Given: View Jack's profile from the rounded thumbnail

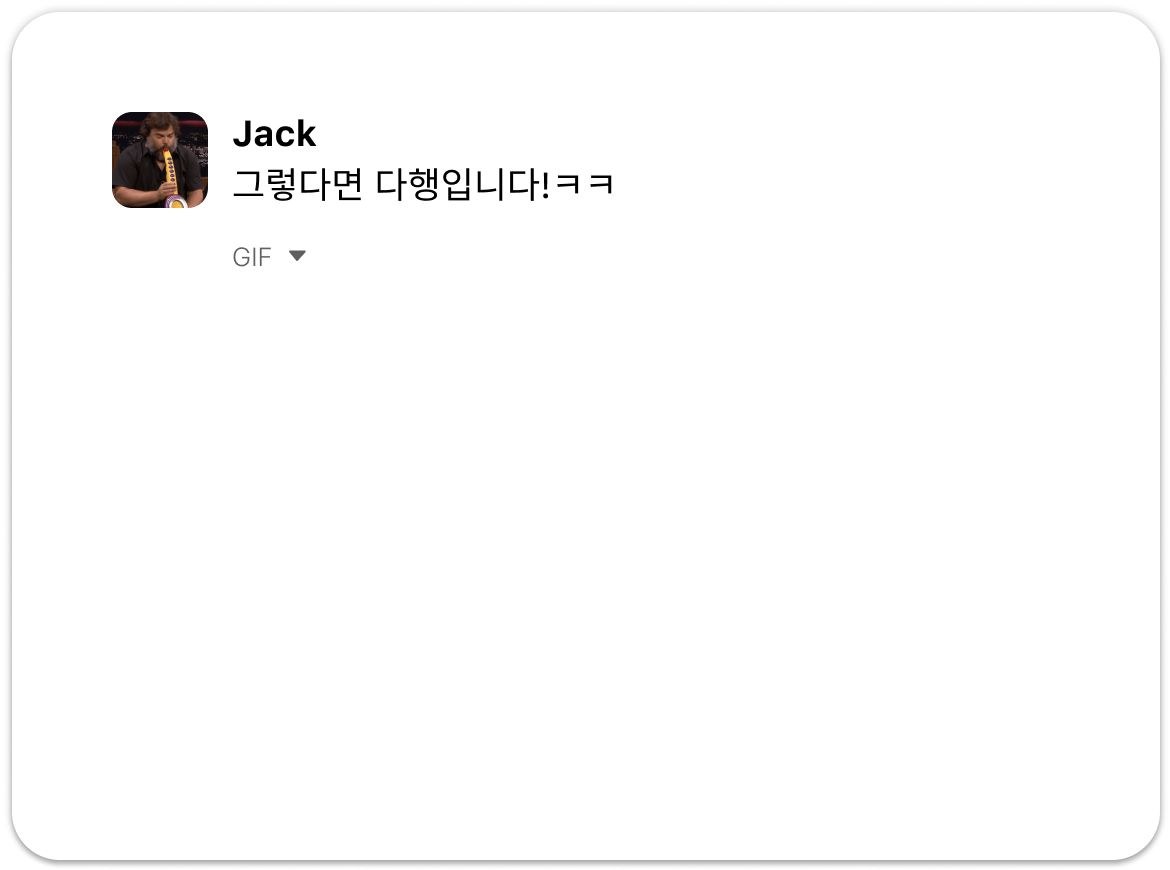Looking at the screenshot, I should tap(160, 160).
